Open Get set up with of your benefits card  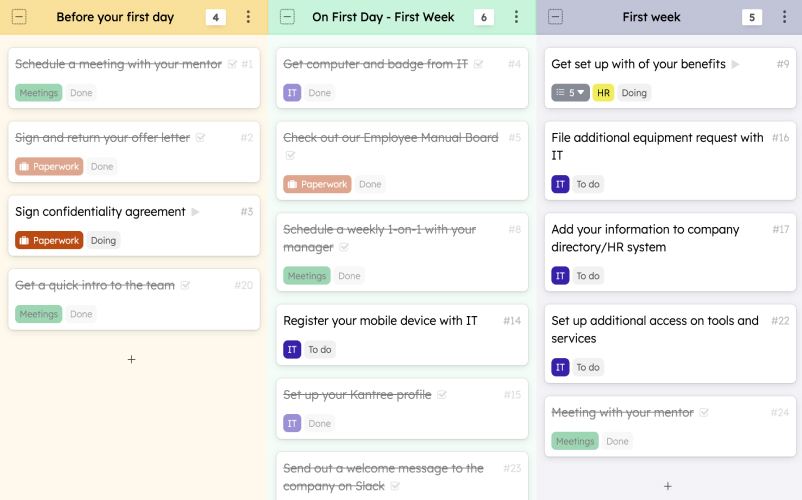(638, 64)
